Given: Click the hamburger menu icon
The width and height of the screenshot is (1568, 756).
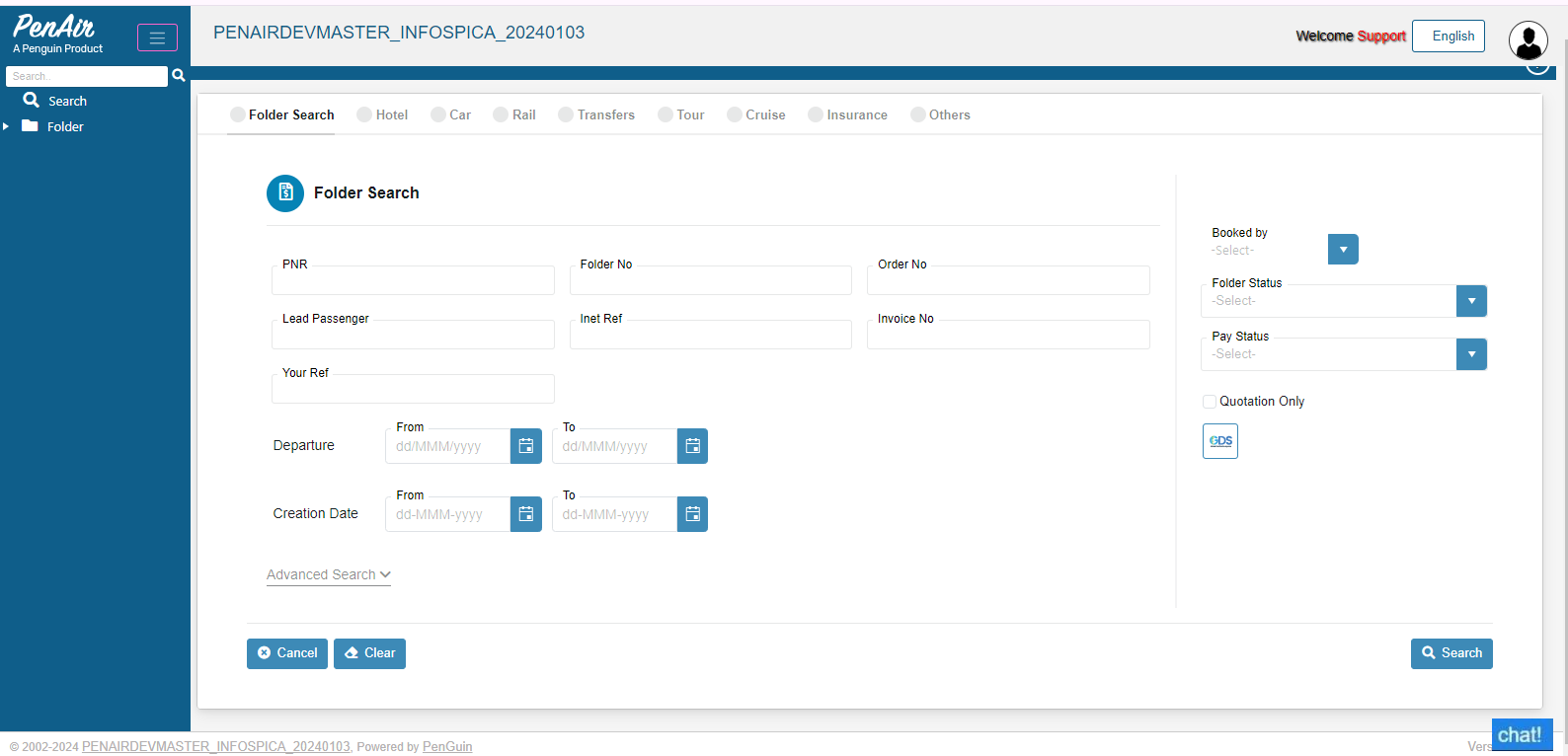Looking at the screenshot, I should coord(157,38).
